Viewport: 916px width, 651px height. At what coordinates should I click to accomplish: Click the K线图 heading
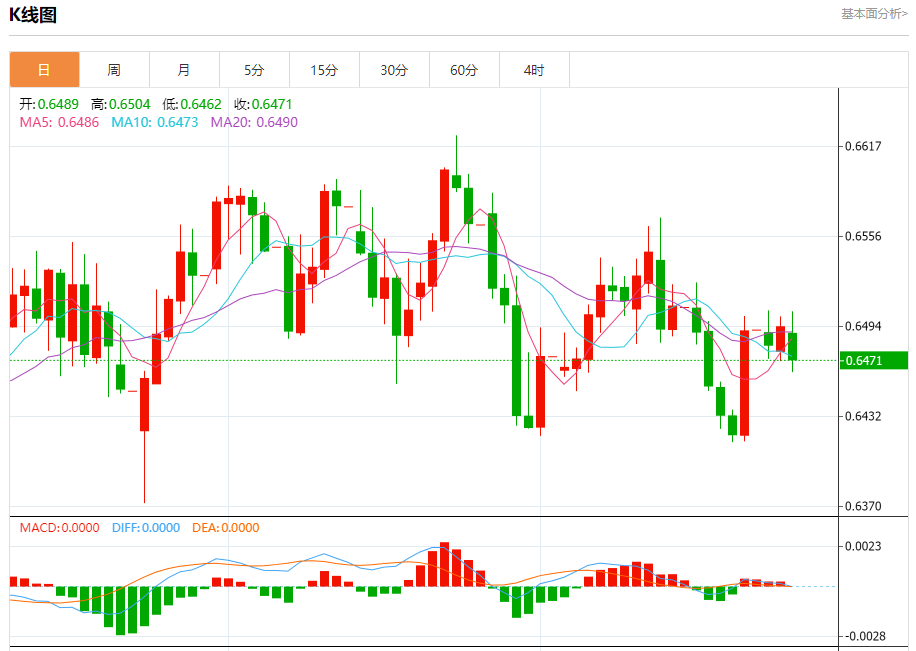point(33,15)
